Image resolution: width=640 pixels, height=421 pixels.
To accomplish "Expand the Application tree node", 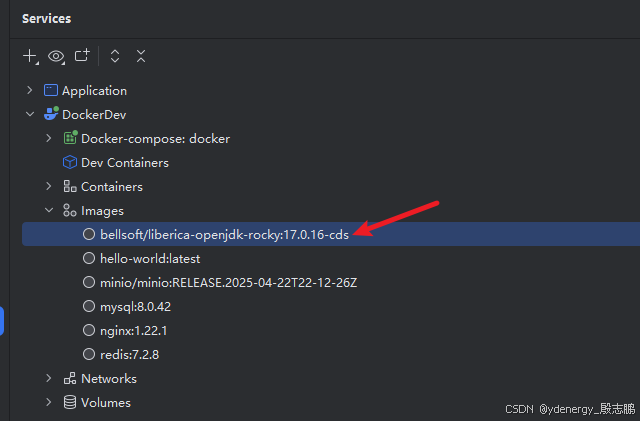I will pos(30,90).
